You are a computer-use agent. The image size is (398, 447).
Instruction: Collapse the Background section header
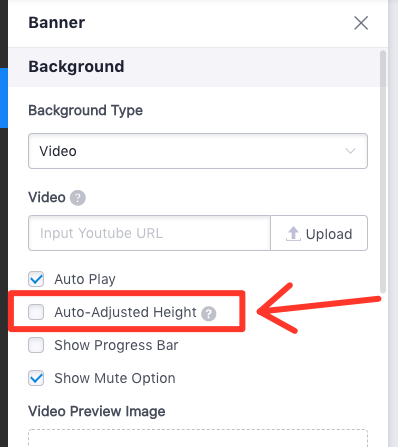pyautogui.click(x=194, y=67)
